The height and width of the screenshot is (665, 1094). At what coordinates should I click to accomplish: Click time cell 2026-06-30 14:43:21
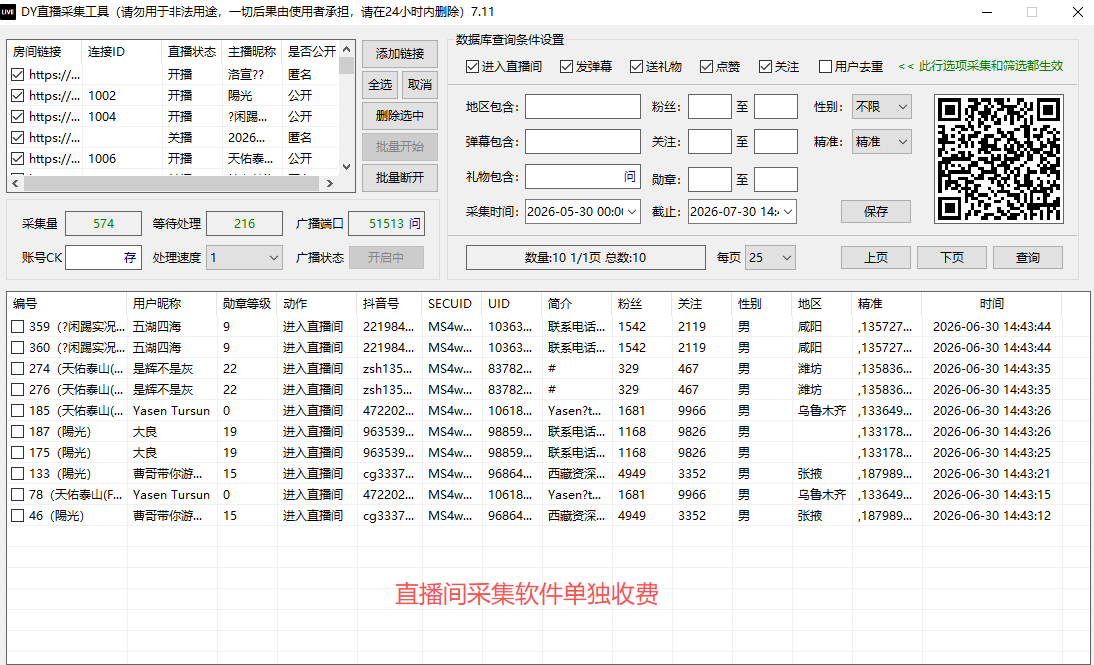point(991,474)
